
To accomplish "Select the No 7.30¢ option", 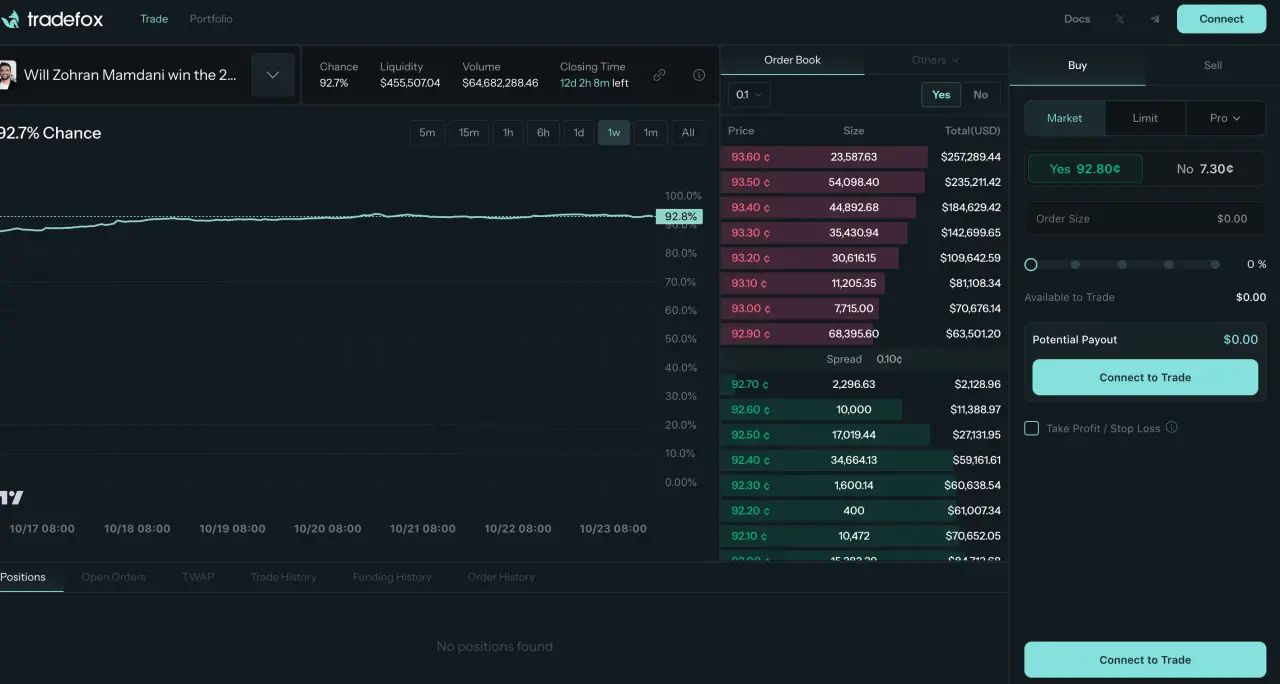I will pyautogui.click(x=1204, y=168).
